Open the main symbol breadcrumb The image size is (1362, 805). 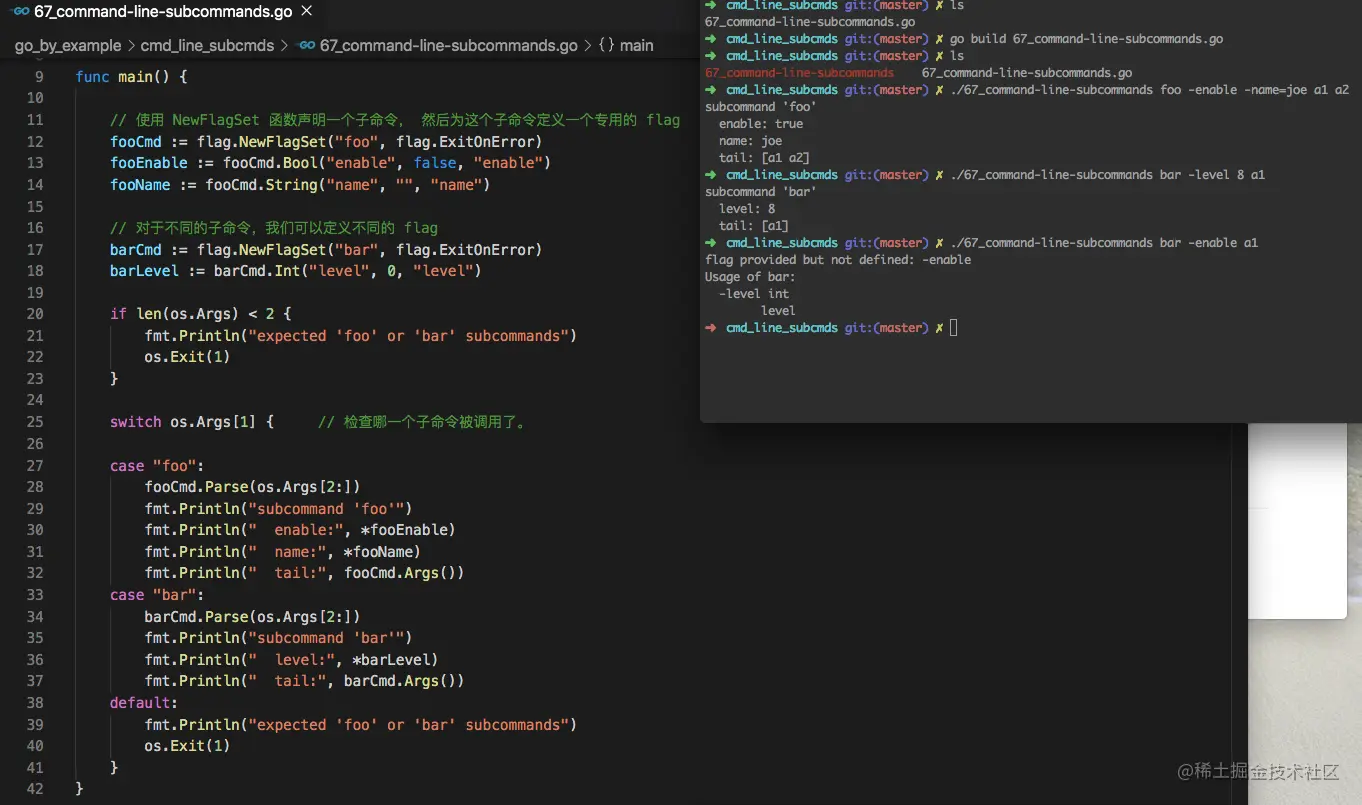click(x=636, y=45)
